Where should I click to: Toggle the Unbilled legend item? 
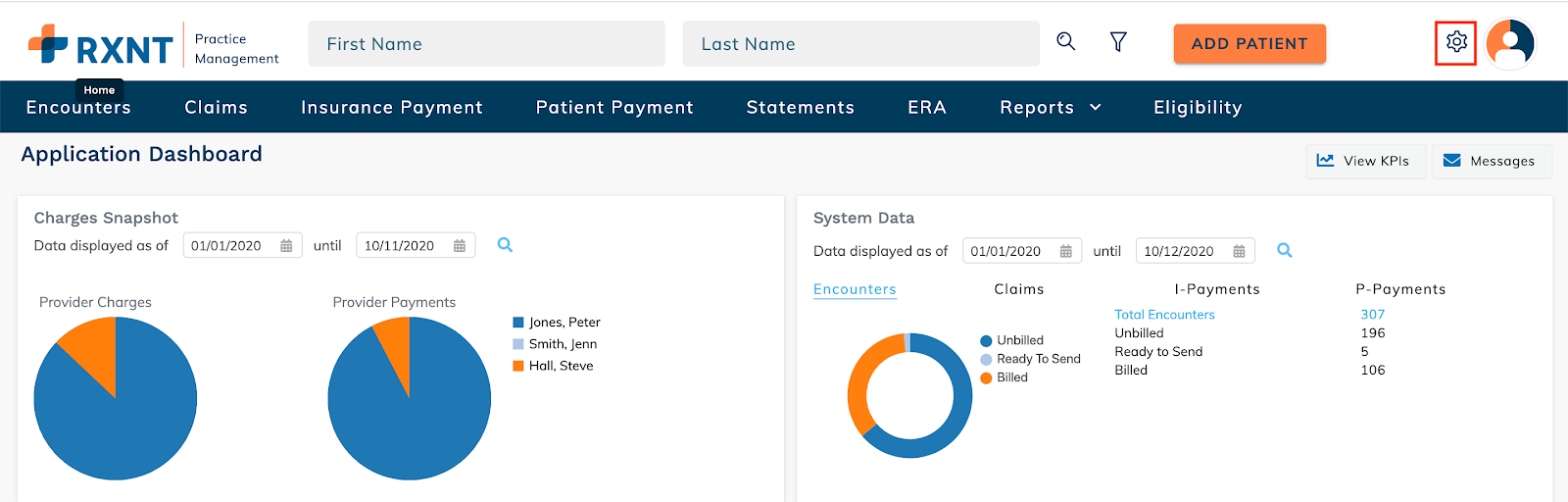click(1019, 340)
